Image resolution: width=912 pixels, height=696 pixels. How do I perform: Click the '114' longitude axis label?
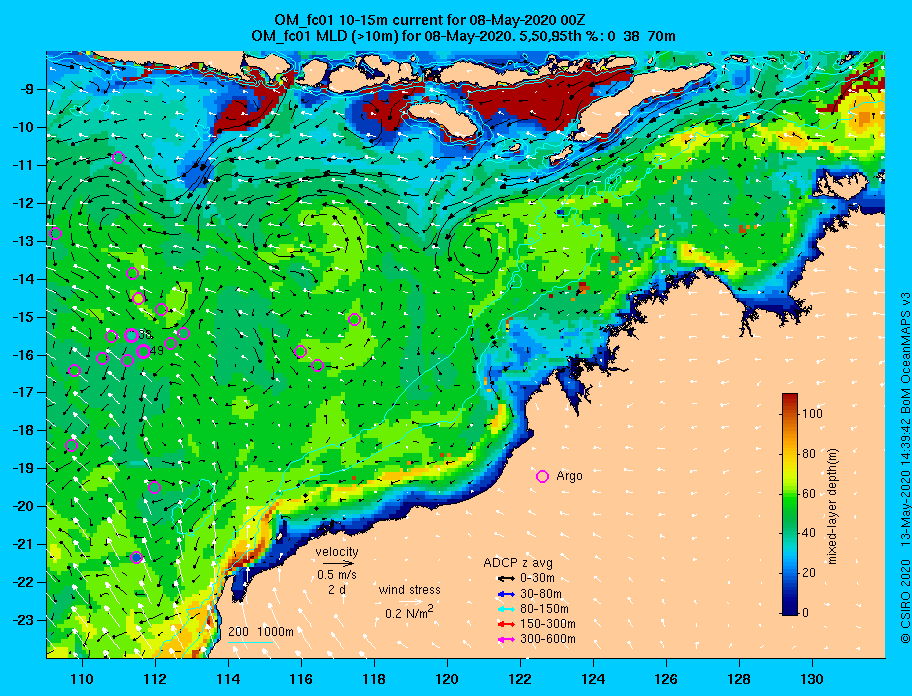coord(228,679)
